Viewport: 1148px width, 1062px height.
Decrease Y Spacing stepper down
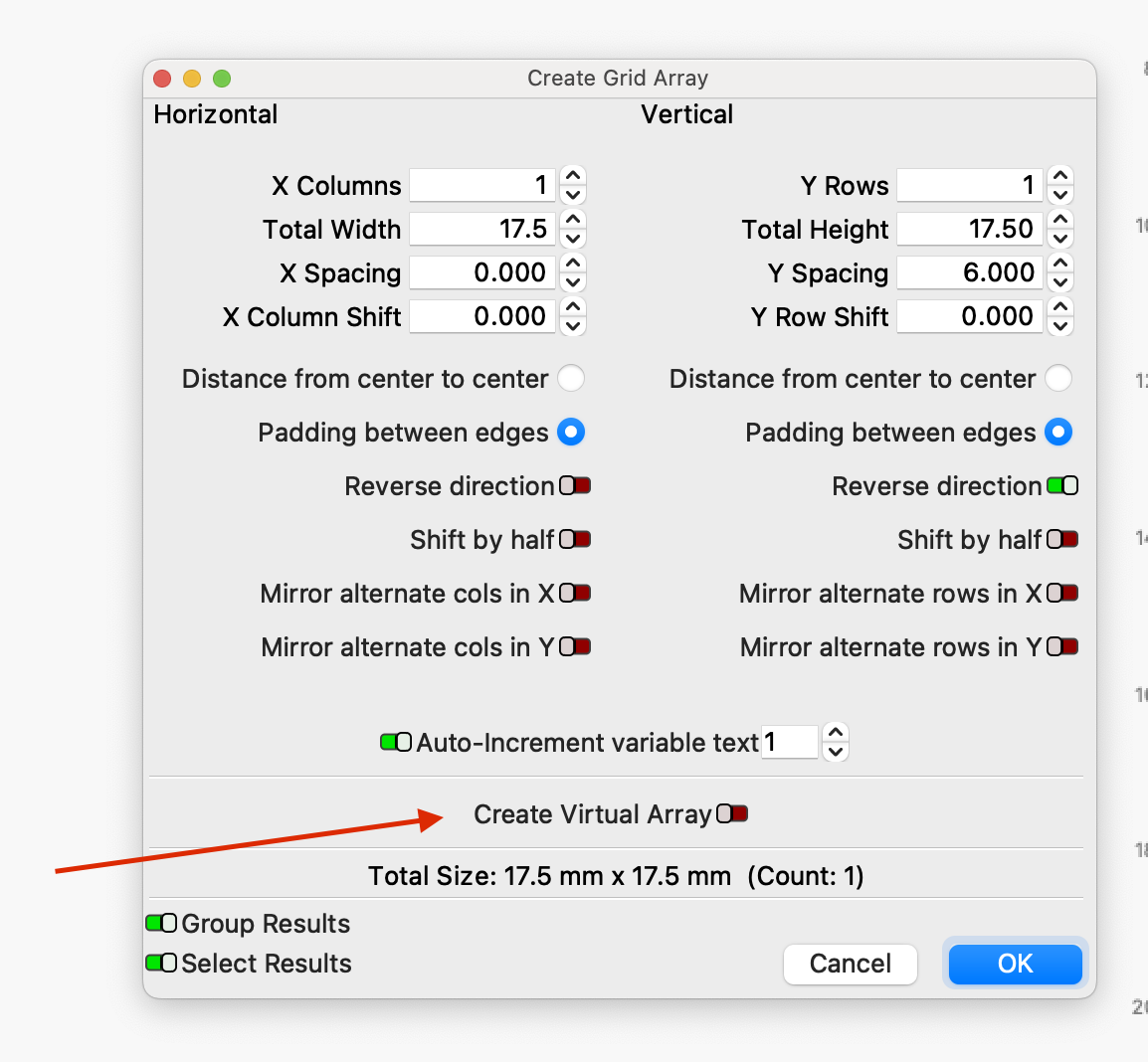coord(1060,281)
